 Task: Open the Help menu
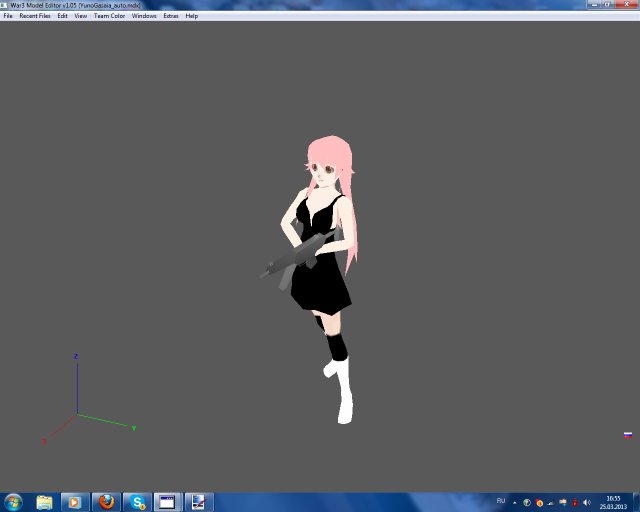pos(191,16)
